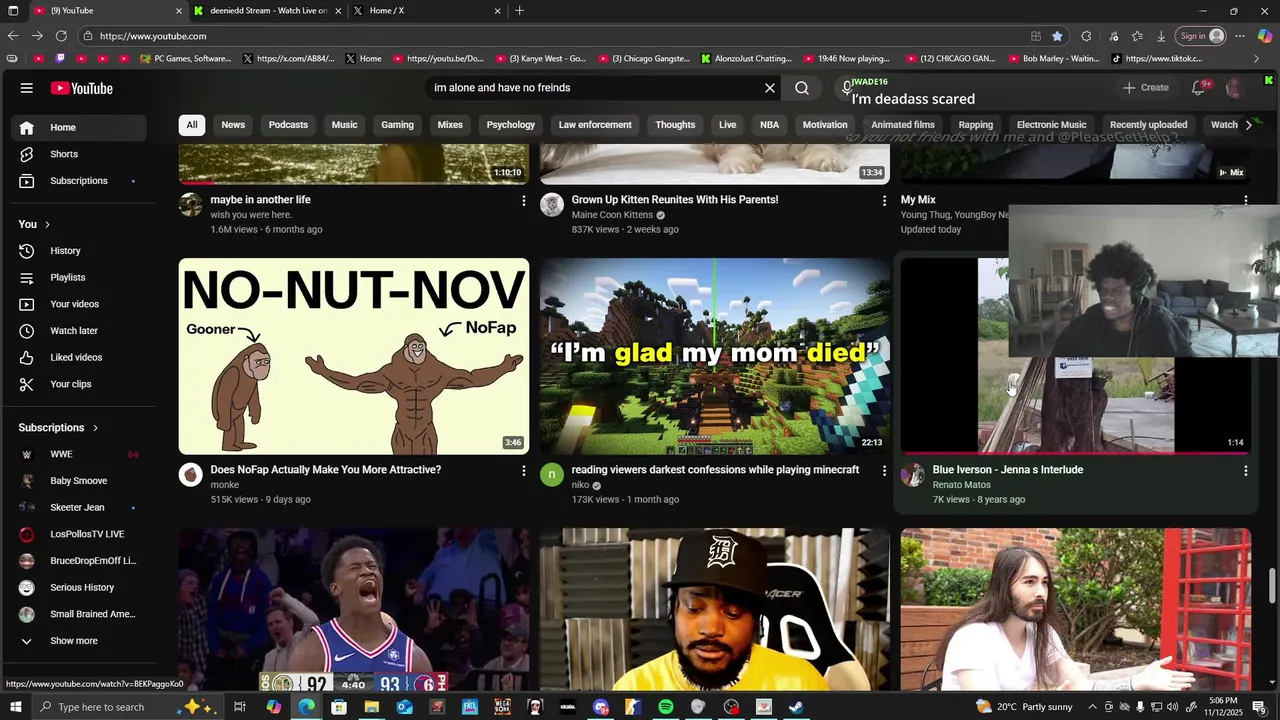The height and width of the screenshot is (720, 1280).
Task: Expand bookmarks bar overflow chevron
Action: [1257, 59]
